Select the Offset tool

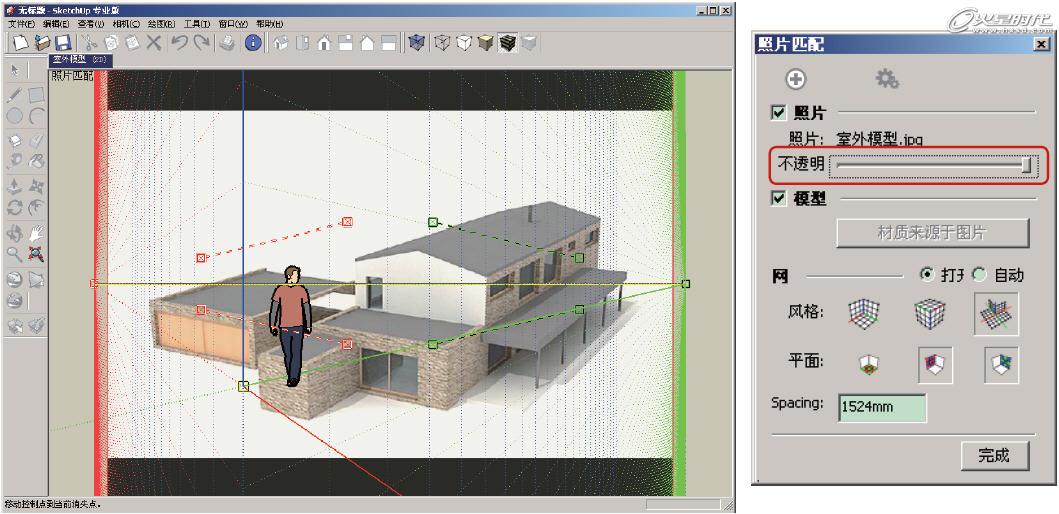36,207
